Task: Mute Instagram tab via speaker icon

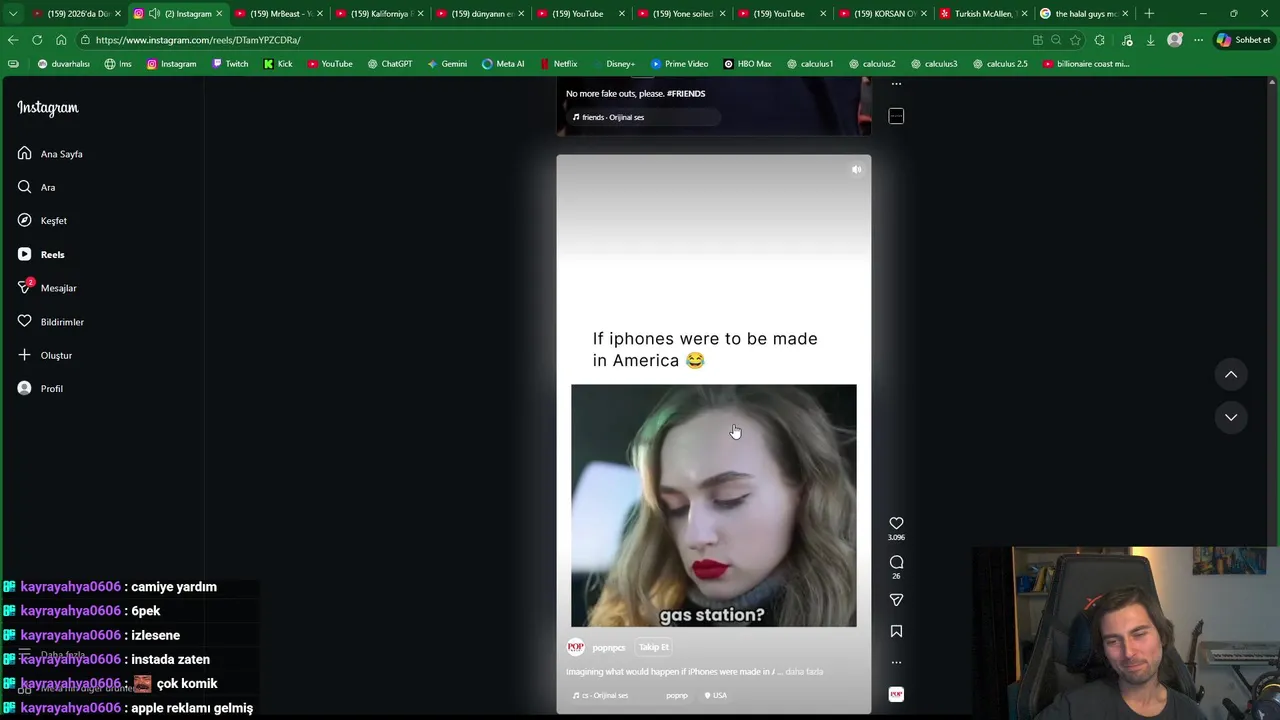Action: coord(154,14)
